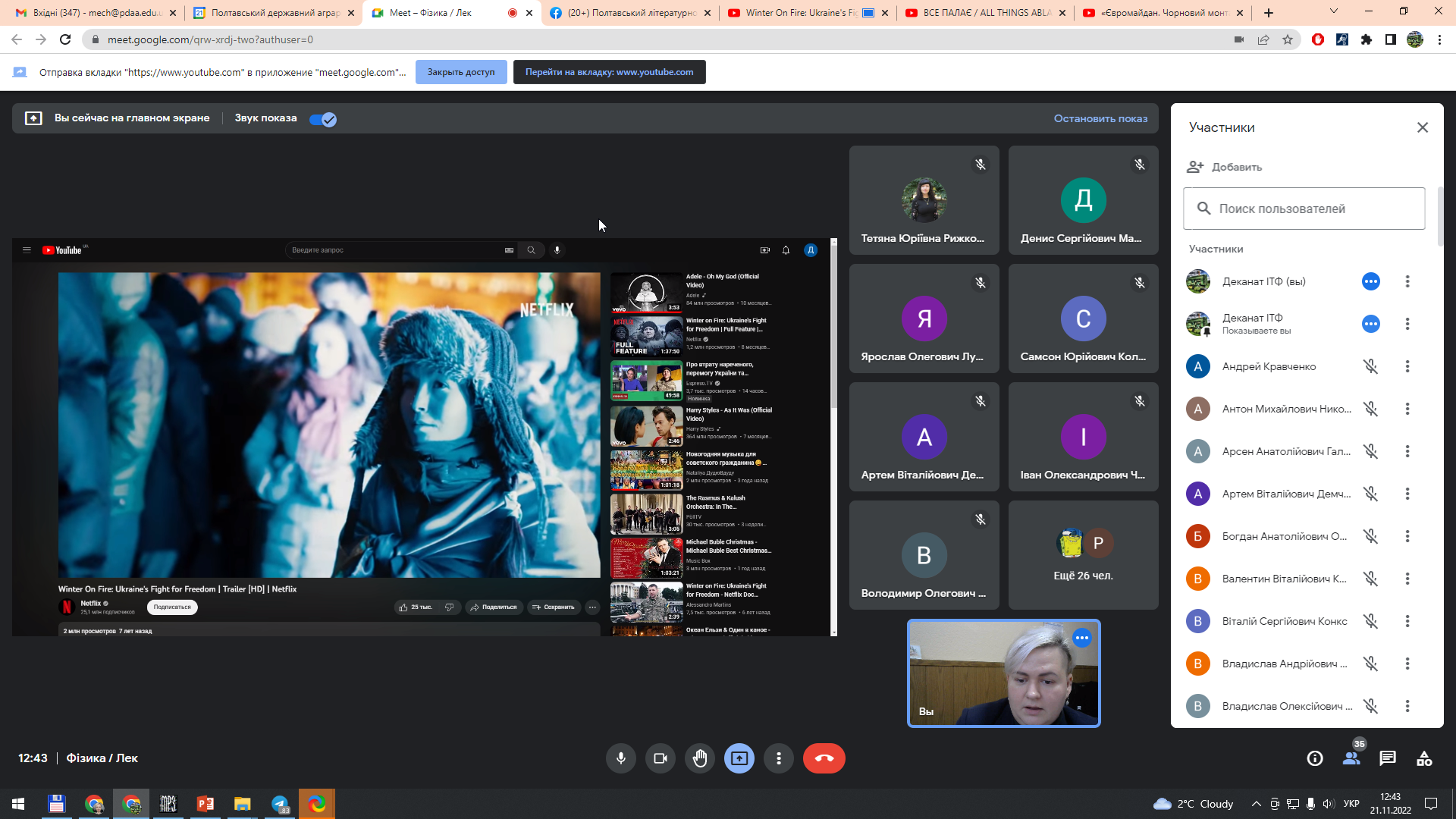This screenshot has width=1456, height=819.
Task: Mute Арсен Анатолійович in participants list
Action: 1370,451
